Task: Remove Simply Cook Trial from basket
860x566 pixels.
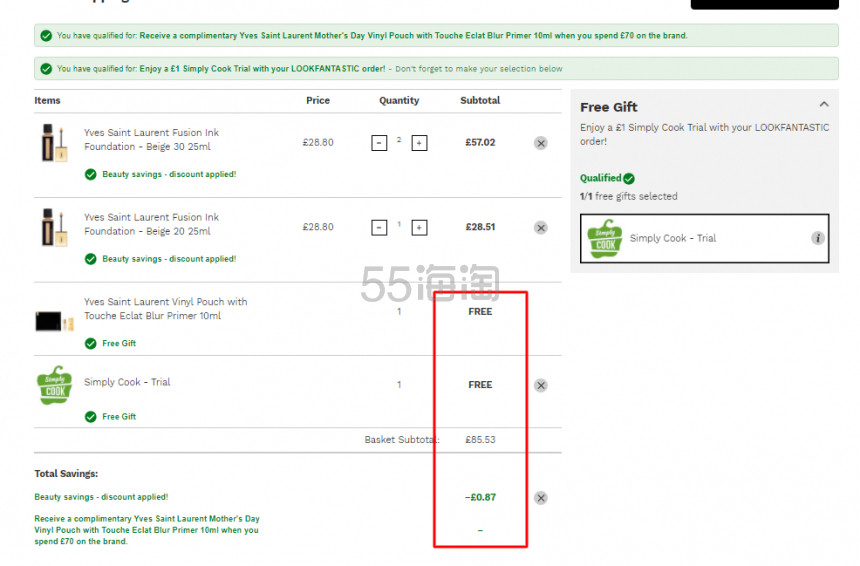Action: pos(541,386)
